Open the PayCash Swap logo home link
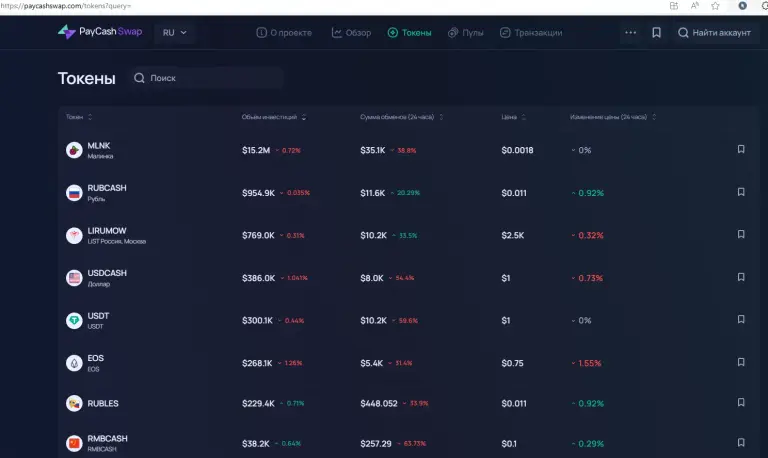 (x=100, y=32)
